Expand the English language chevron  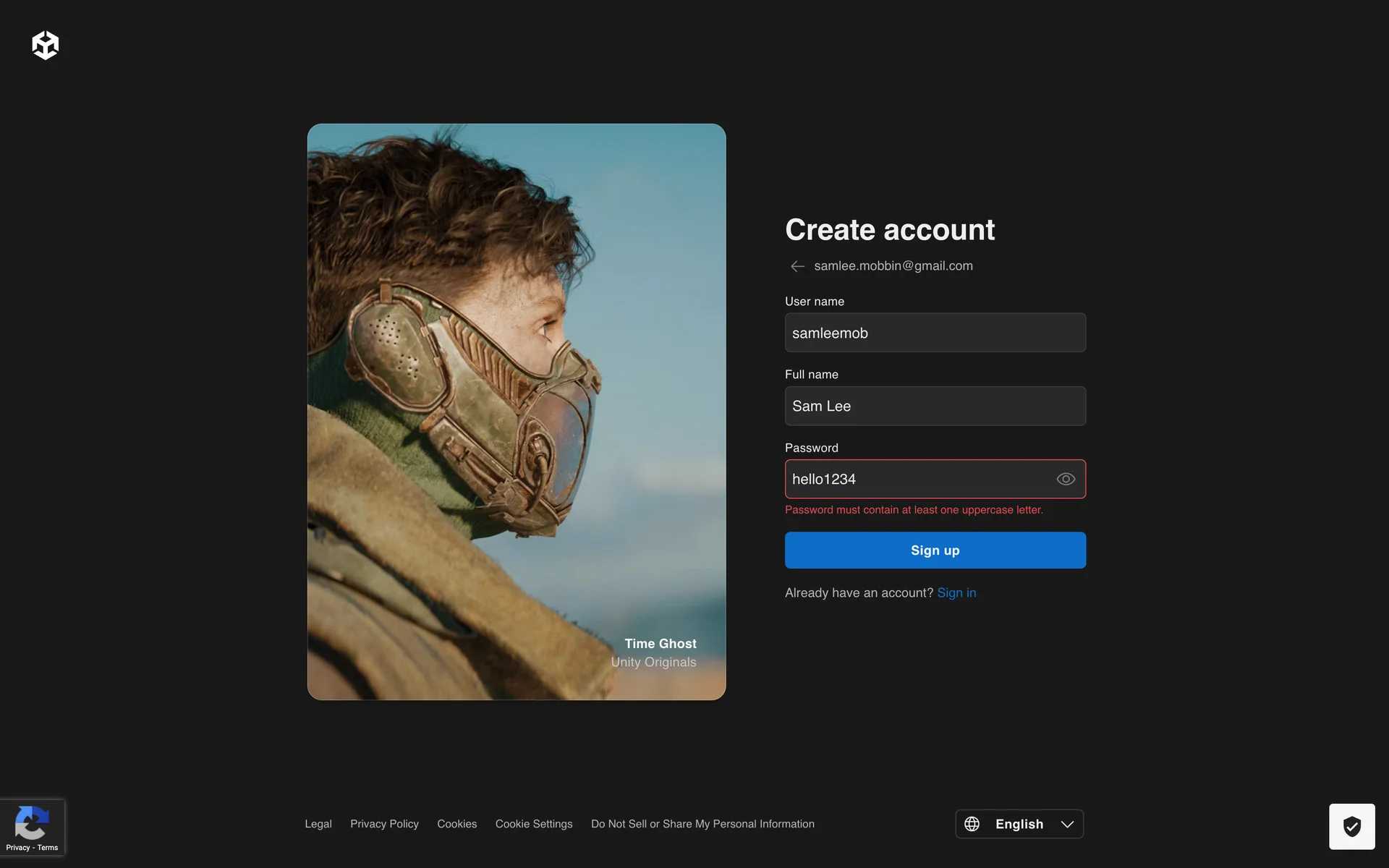(1067, 824)
